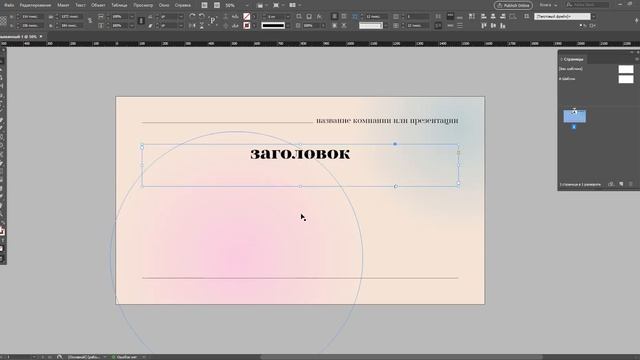Click Align left edges icon

[x=484, y=16]
